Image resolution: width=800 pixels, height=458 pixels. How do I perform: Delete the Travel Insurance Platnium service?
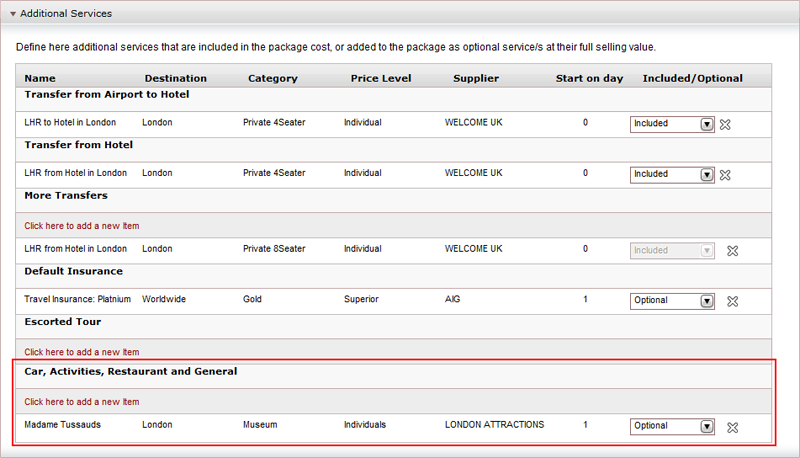733,301
